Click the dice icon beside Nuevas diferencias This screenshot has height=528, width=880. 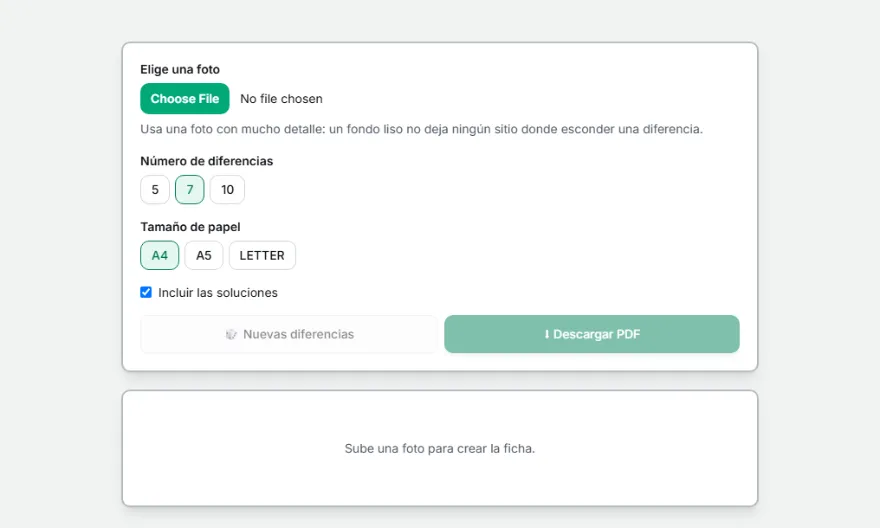231,334
